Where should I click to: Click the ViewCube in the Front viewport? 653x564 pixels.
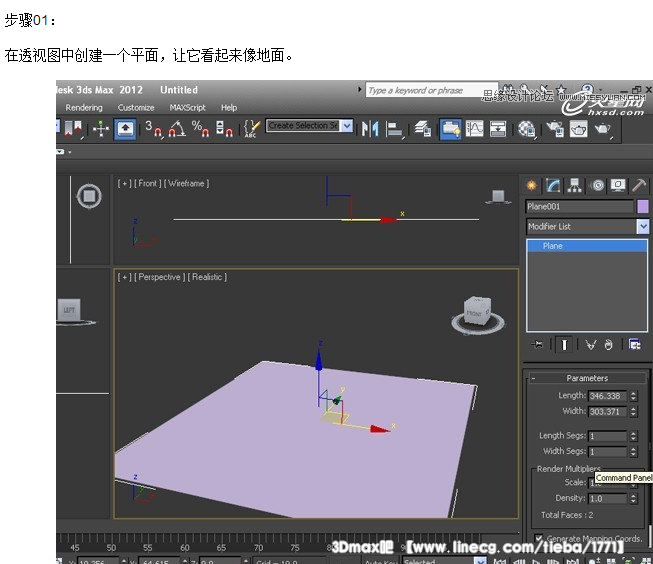pyautogui.click(x=498, y=197)
